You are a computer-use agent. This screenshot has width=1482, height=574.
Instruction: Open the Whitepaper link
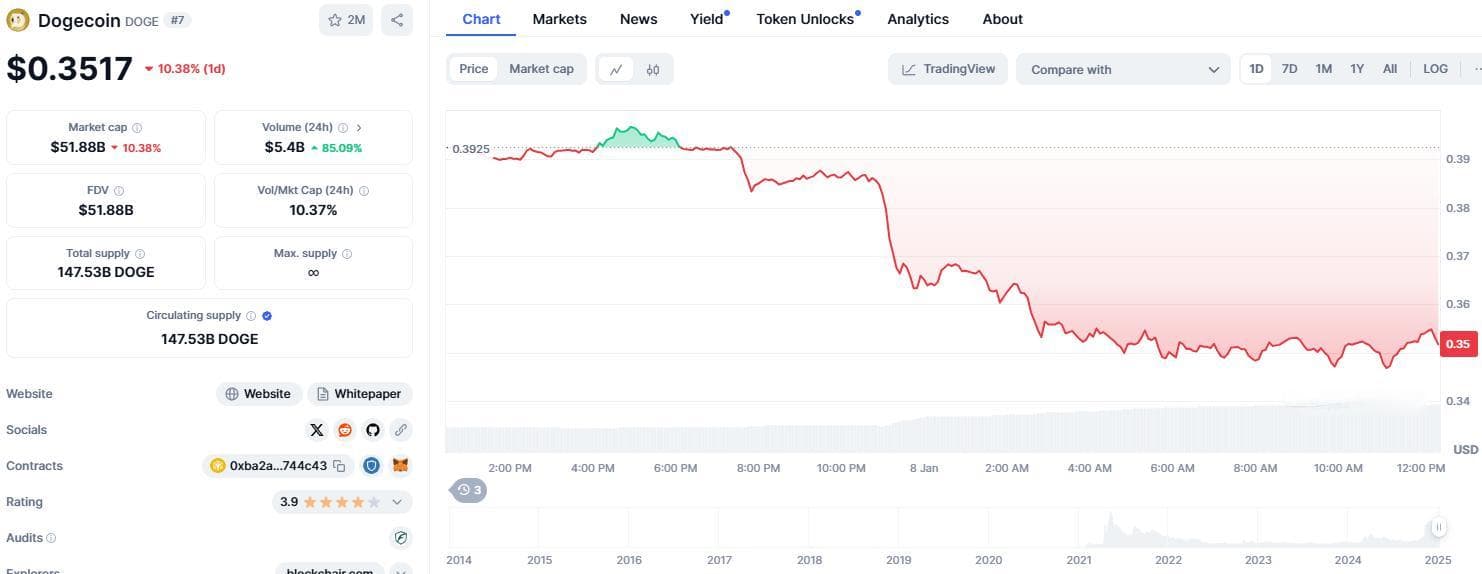(360, 394)
